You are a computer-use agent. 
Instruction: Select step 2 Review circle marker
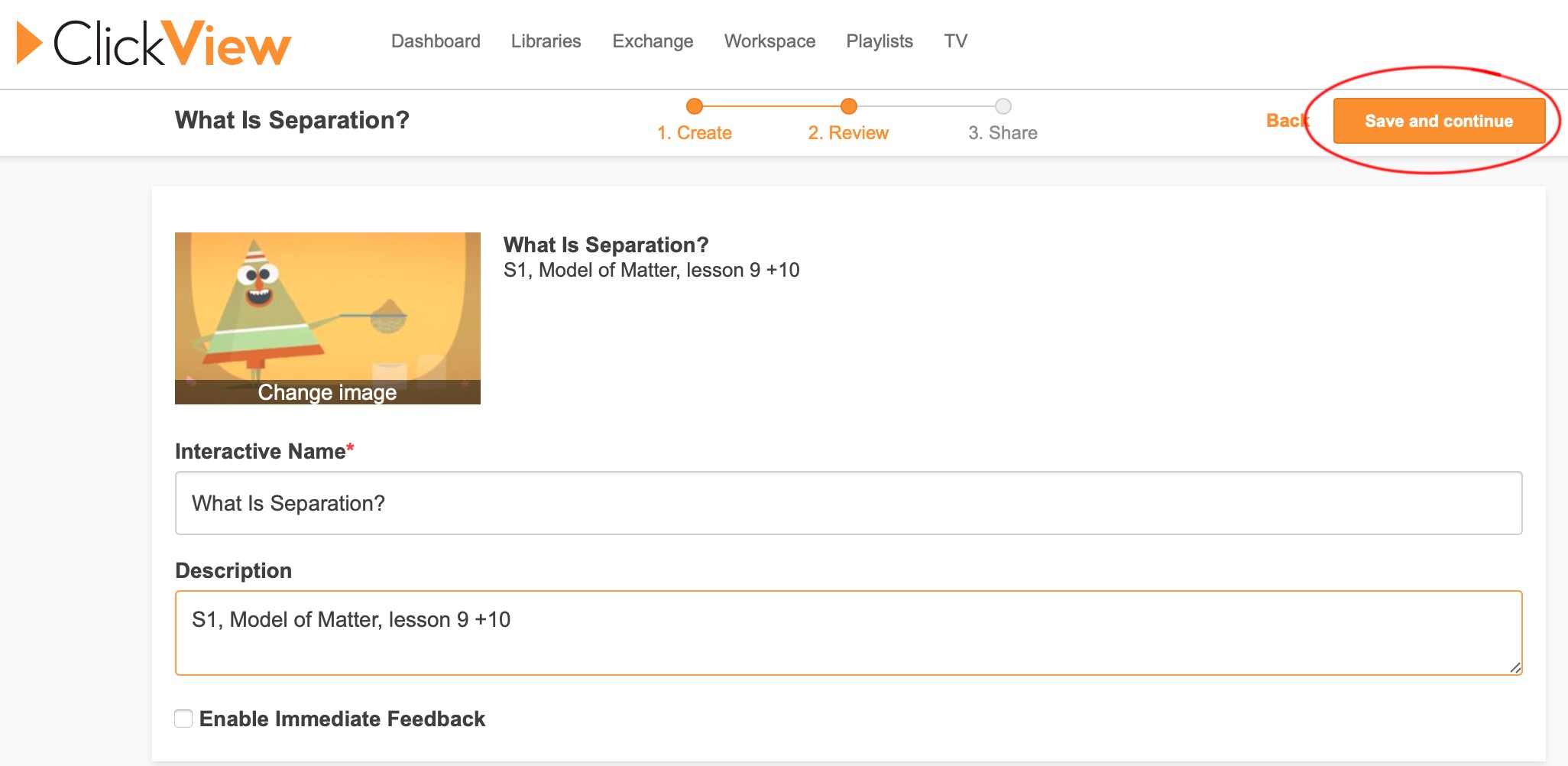pos(848,106)
